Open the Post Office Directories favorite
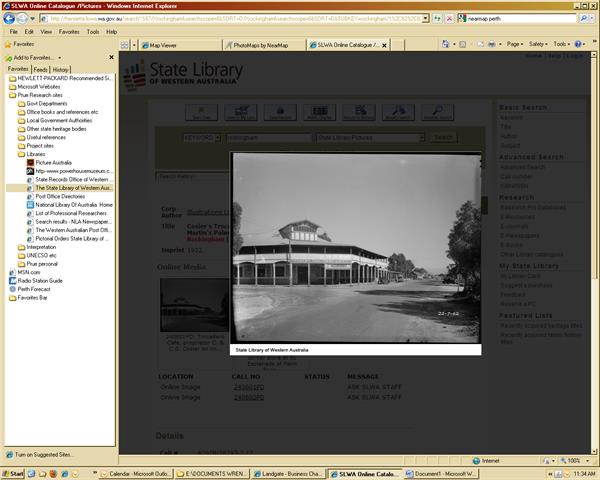This screenshot has height=480, width=600. coord(56,196)
